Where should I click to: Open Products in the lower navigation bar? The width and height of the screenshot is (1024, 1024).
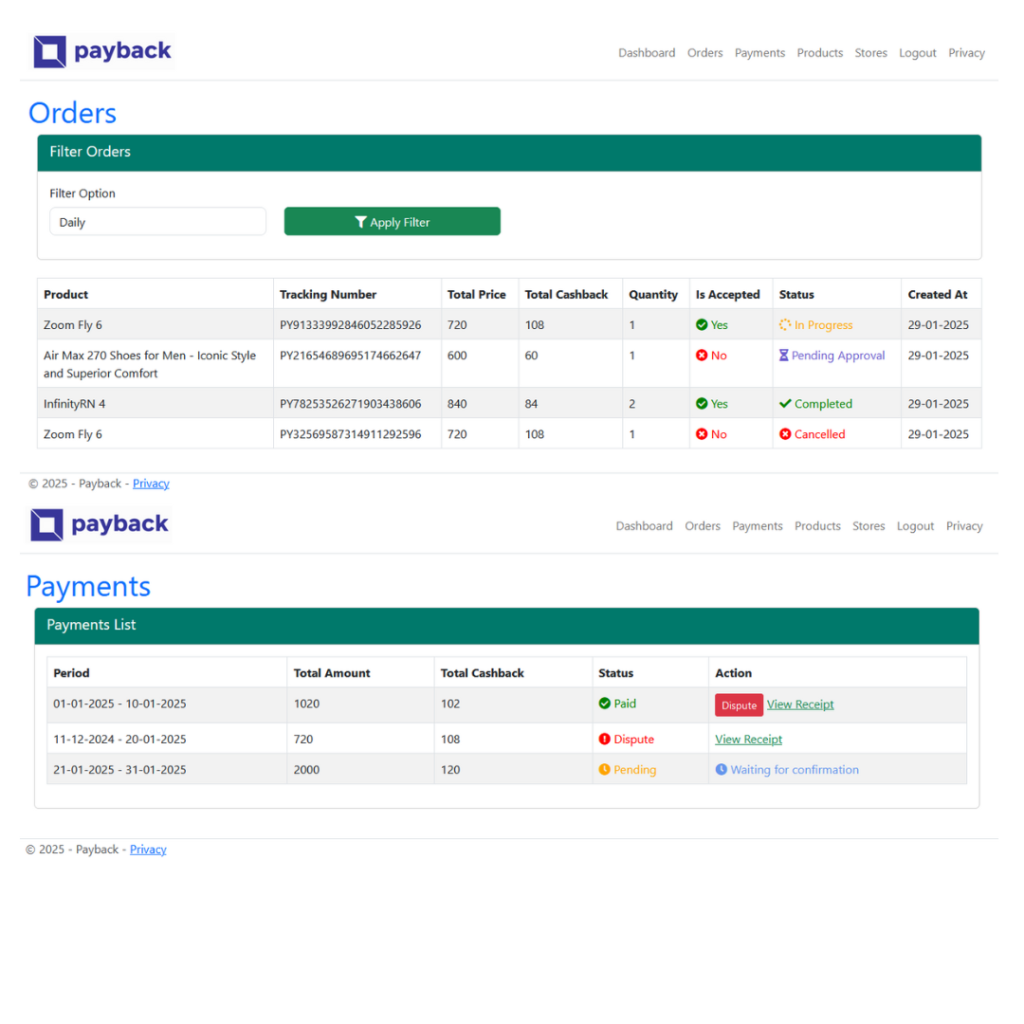click(817, 526)
